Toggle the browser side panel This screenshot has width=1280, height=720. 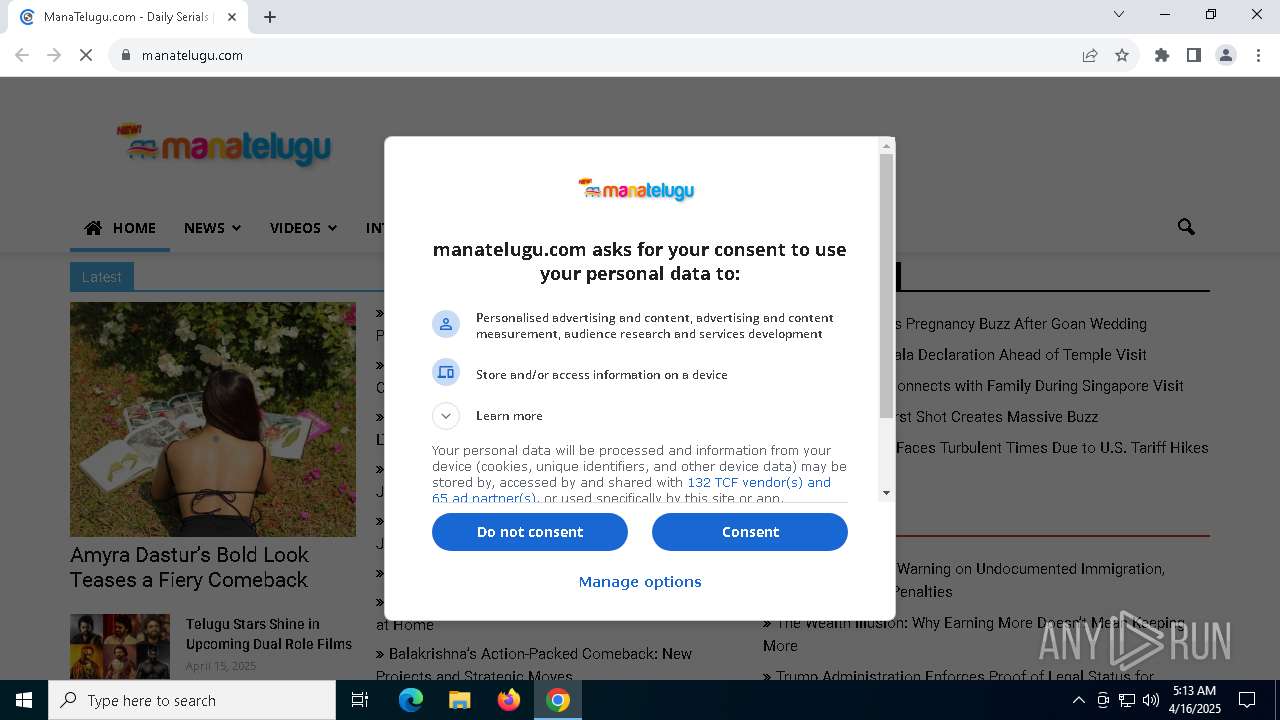[x=1194, y=55]
